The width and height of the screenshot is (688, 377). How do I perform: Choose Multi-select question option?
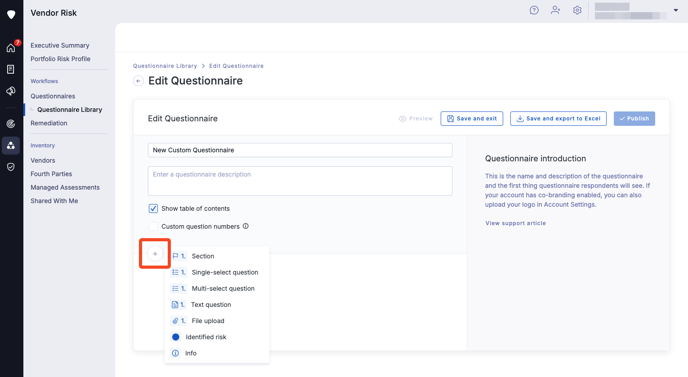(x=217, y=288)
